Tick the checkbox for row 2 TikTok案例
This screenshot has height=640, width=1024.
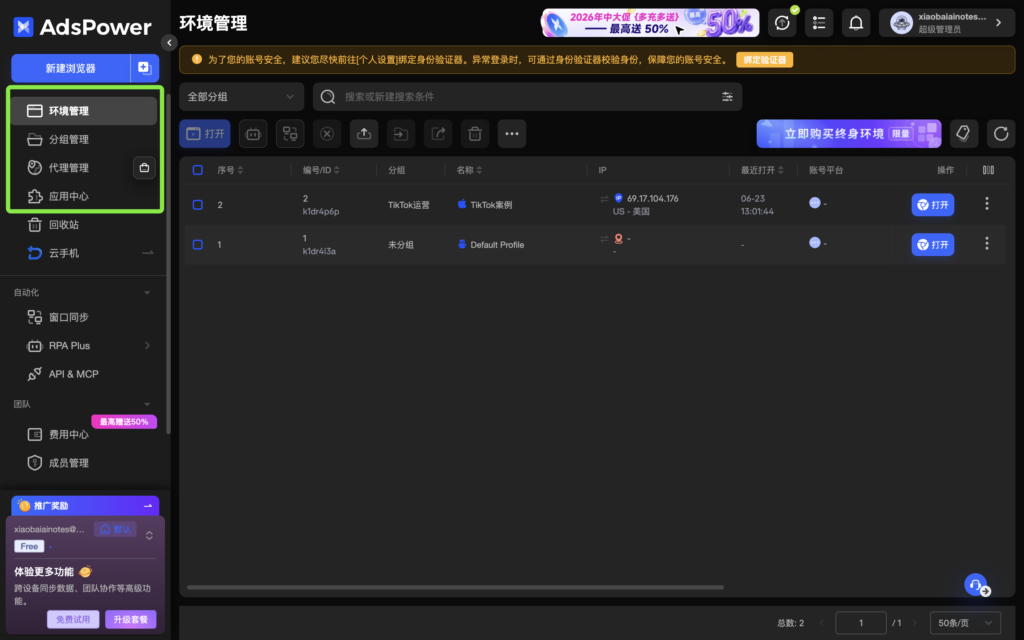coord(197,204)
